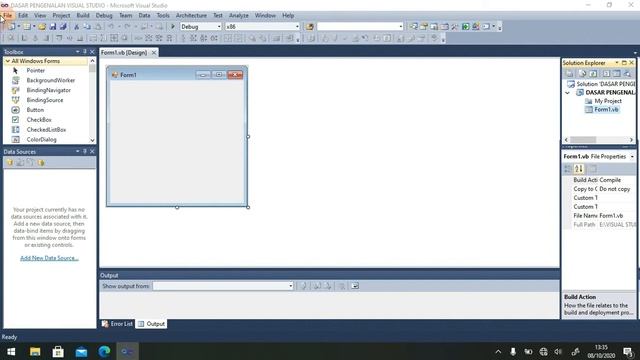Save the current file with the floppy icon
The width and height of the screenshot is (640, 360).
(53, 27)
